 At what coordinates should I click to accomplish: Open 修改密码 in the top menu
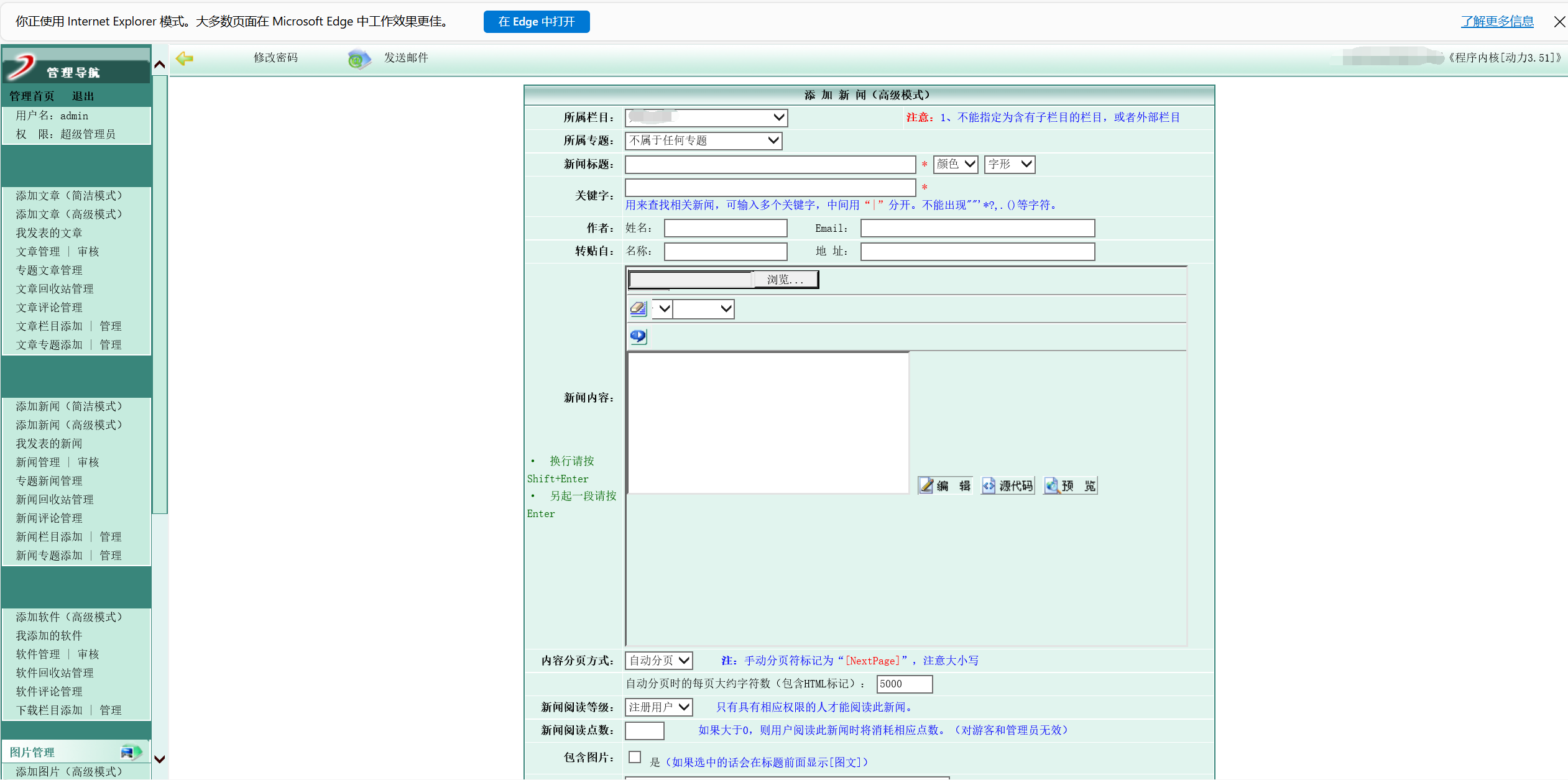[x=275, y=58]
